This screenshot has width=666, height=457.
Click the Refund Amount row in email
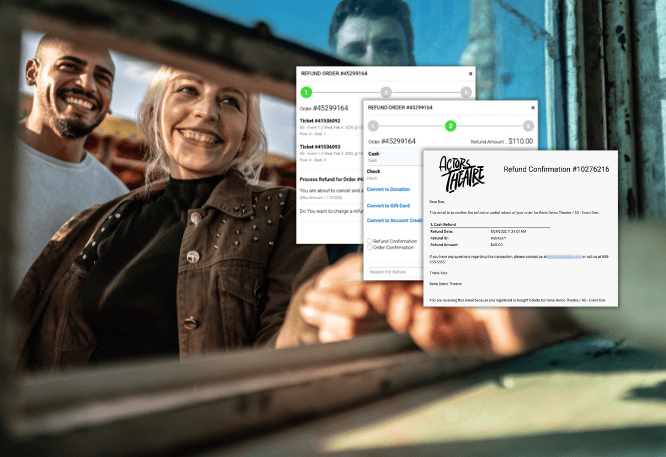[466, 245]
